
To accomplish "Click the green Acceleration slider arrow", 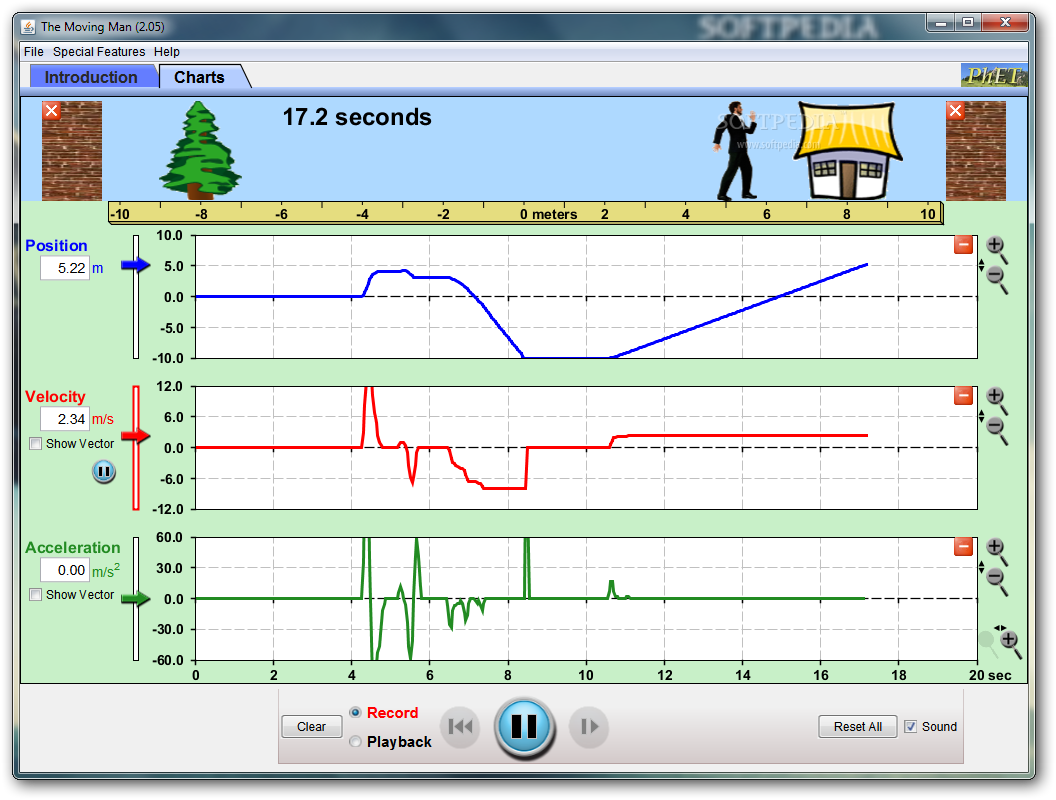I will 136,598.
